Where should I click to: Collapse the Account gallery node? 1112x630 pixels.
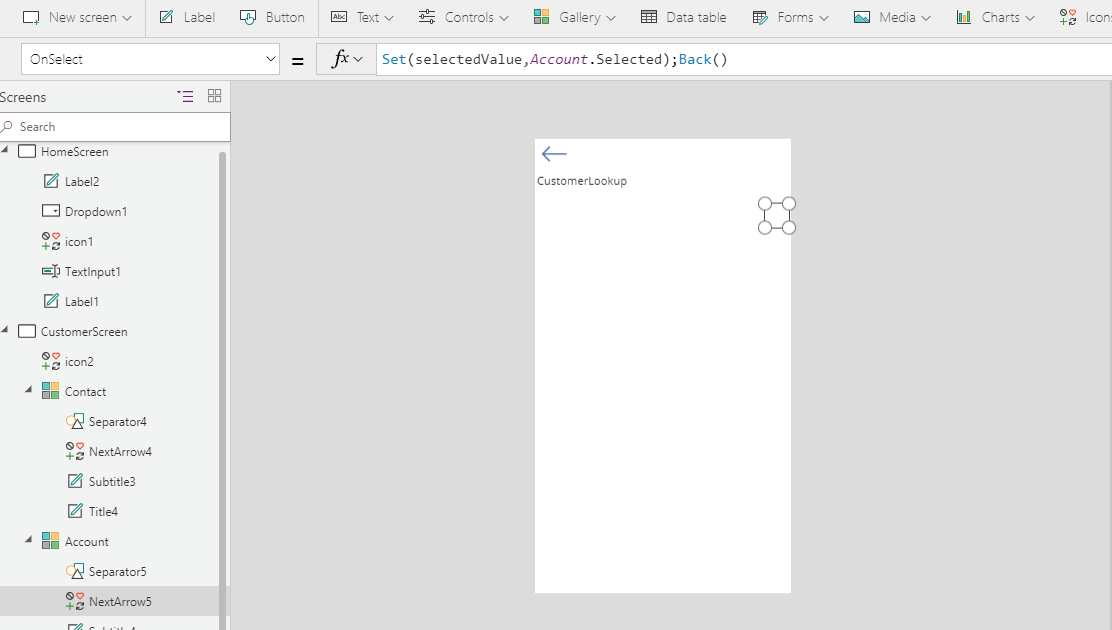tap(28, 540)
